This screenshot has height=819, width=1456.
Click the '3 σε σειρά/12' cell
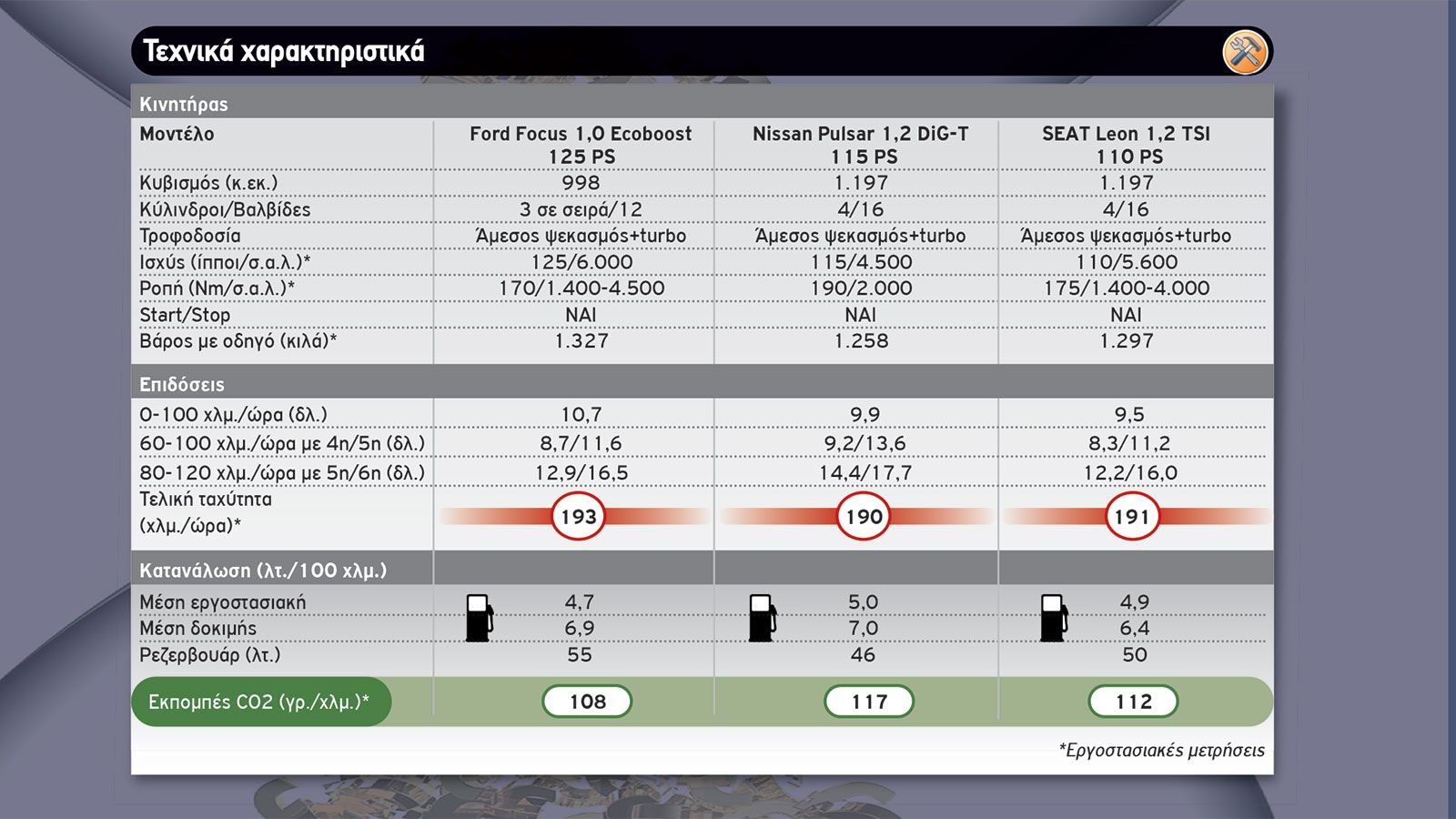(x=581, y=209)
